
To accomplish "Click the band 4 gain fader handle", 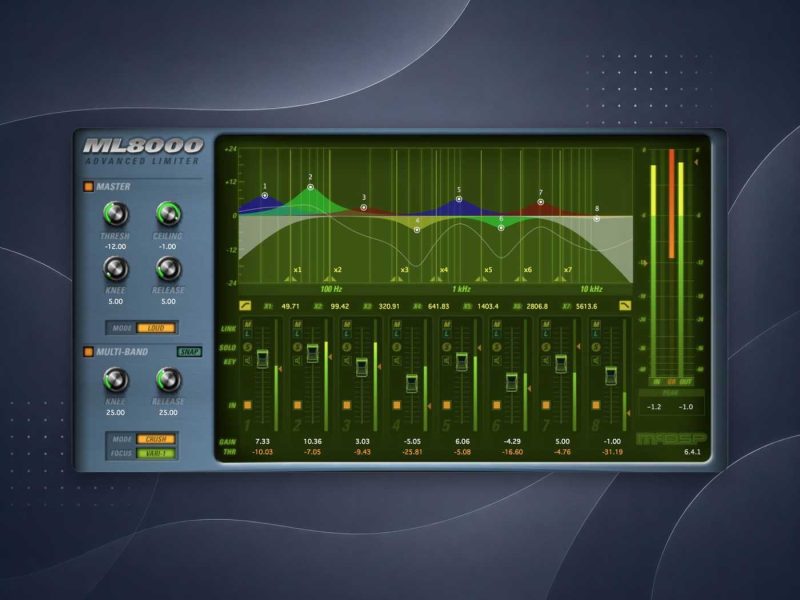I will 412,383.
